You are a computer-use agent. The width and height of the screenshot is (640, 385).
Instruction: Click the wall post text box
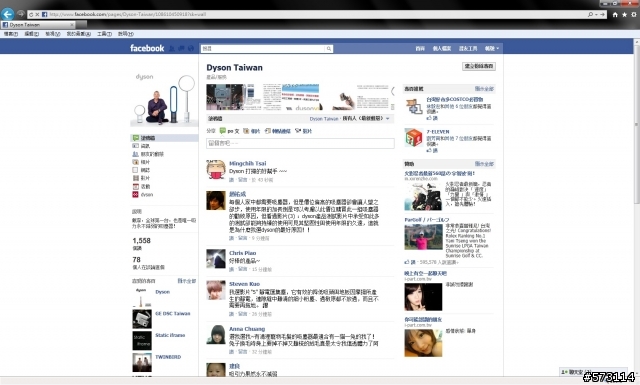pyautogui.click(x=300, y=143)
